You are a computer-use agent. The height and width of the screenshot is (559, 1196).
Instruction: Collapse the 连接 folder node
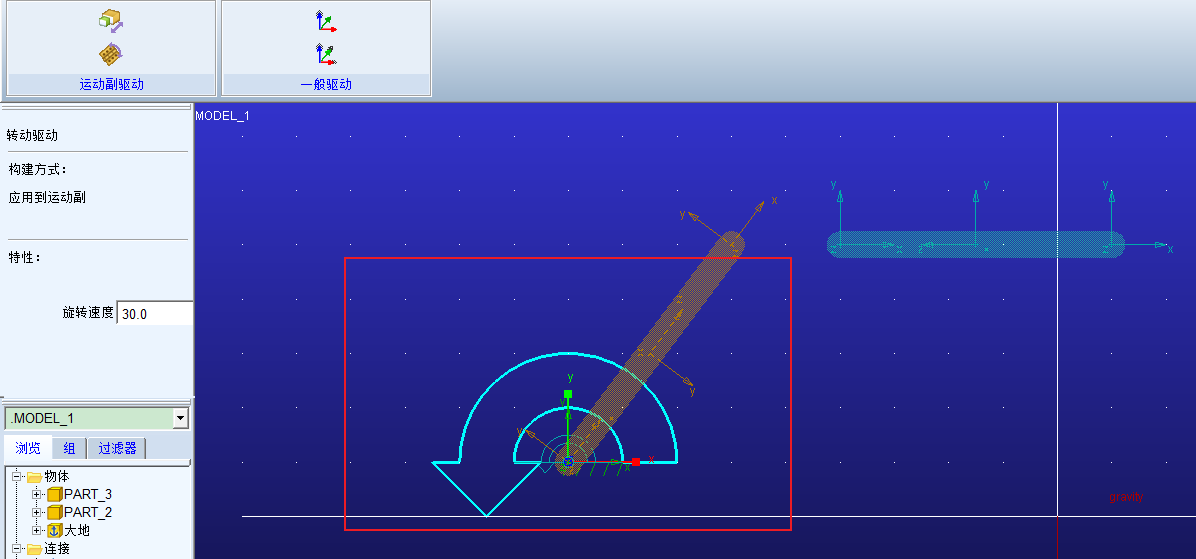[16, 548]
